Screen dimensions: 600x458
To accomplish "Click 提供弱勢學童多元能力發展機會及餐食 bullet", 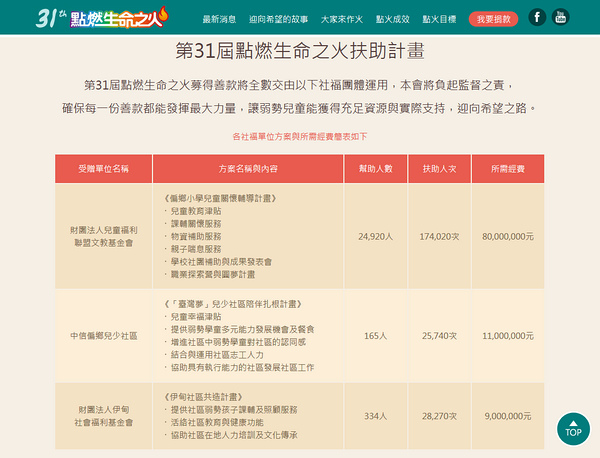I will tap(243, 329).
